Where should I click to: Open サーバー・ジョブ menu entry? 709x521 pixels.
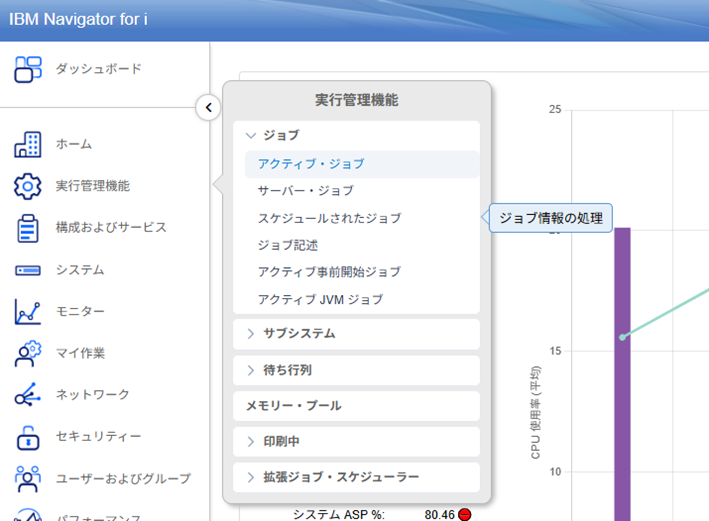(x=306, y=191)
